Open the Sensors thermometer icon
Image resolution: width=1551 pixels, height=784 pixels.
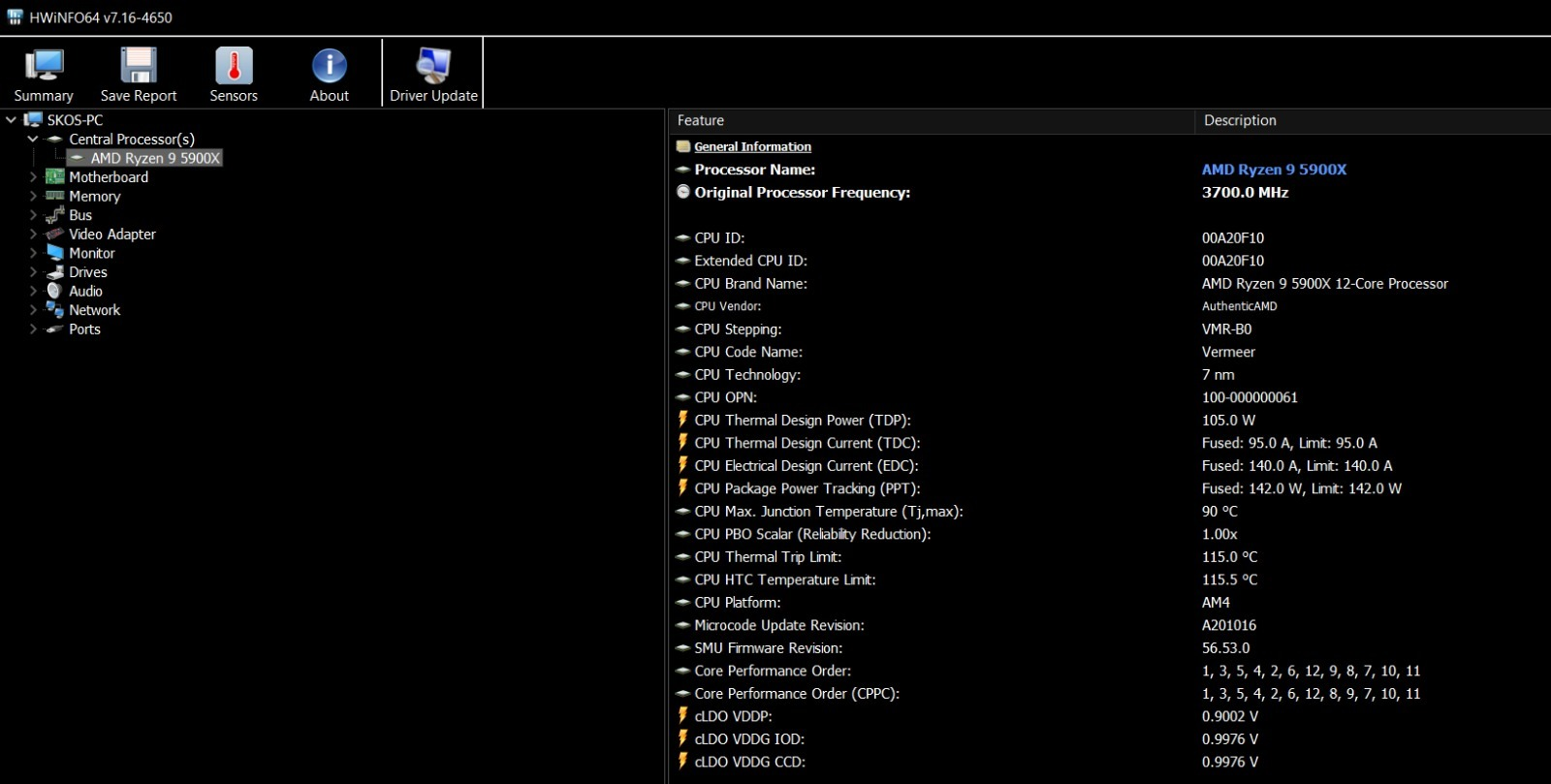[234, 67]
